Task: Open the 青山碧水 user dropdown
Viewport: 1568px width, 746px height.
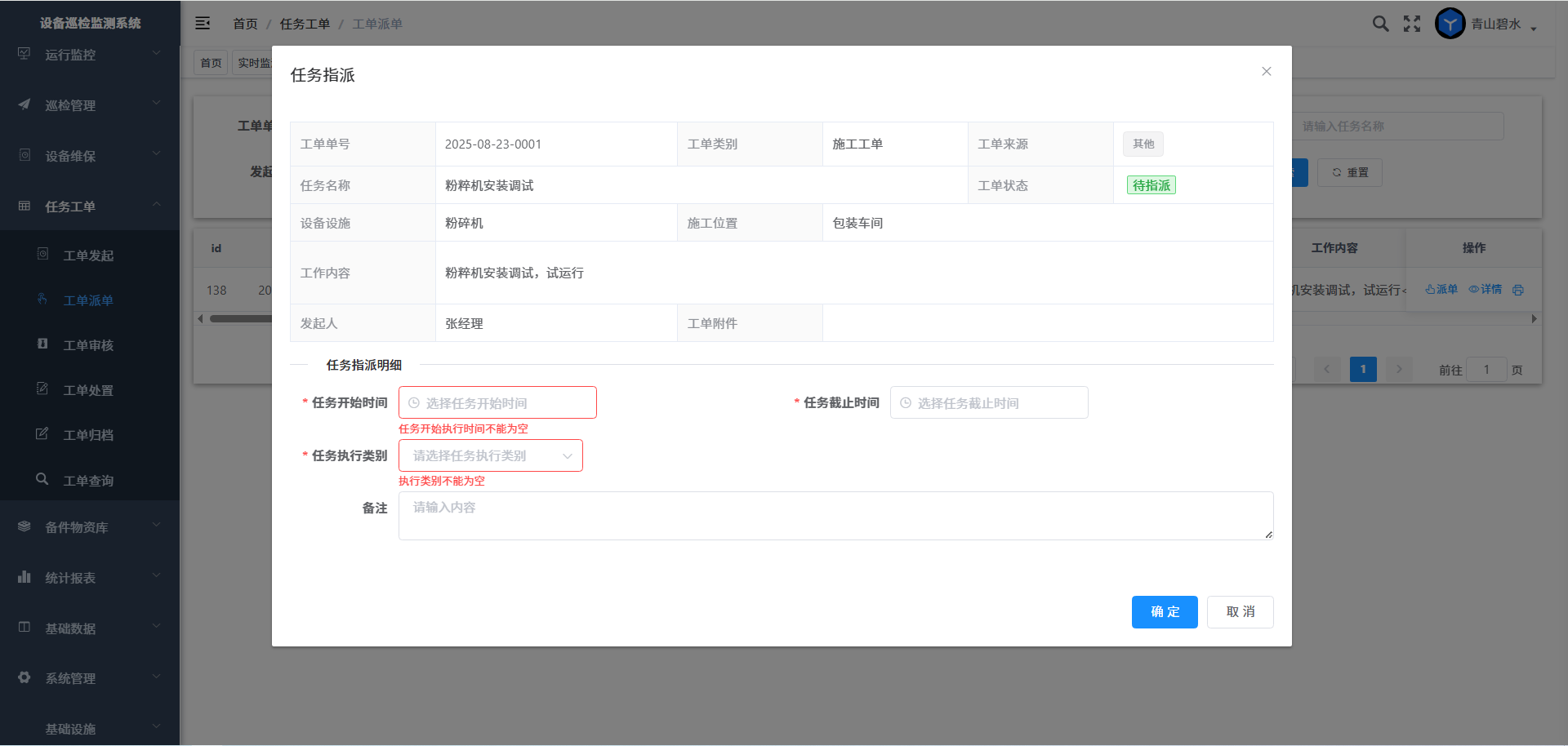Action: pyautogui.click(x=1504, y=24)
